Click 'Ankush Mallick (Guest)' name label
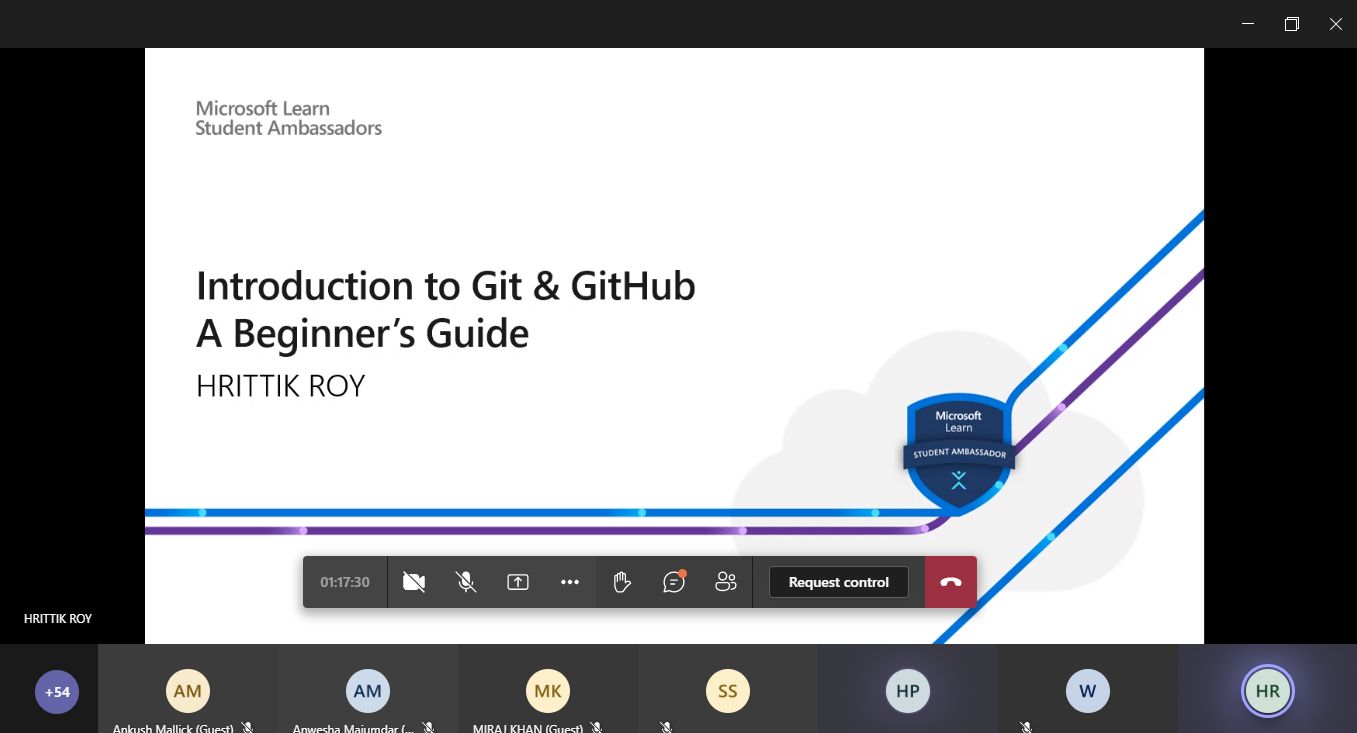The image size is (1357, 733). pyautogui.click(x=173, y=727)
